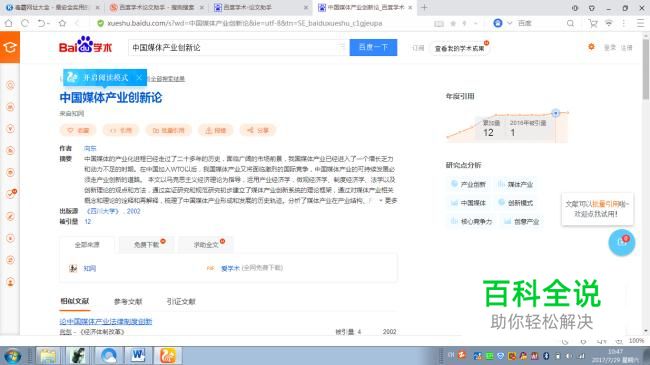Click the orange settings gear on Baidu Xueshu

click(x=591, y=47)
